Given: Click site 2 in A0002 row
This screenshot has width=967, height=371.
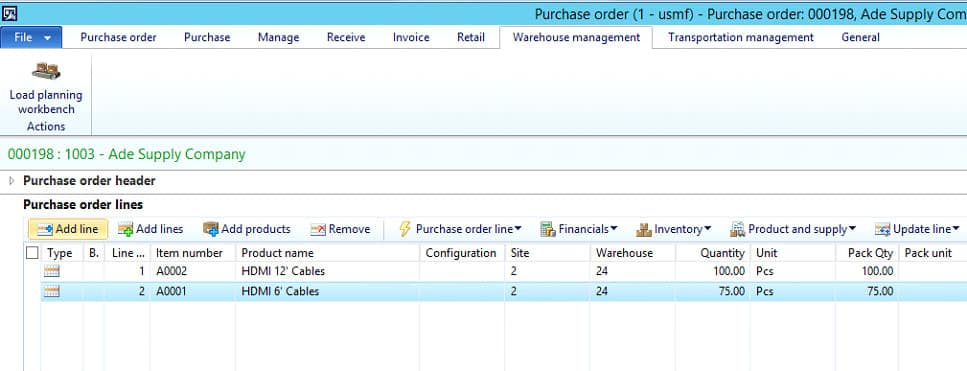Looking at the screenshot, I should click(x=547, y=272).
